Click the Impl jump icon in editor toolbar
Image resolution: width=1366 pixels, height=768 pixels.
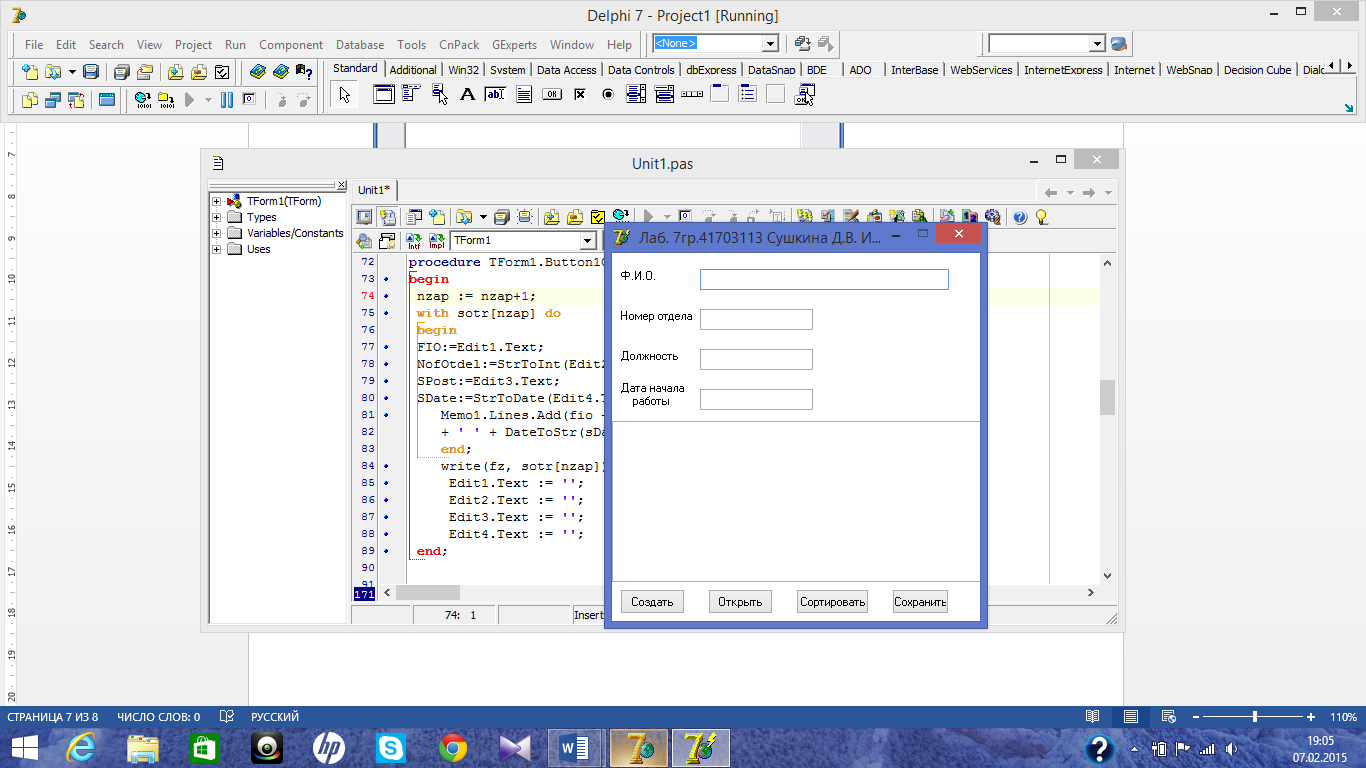tap(436, 241)
